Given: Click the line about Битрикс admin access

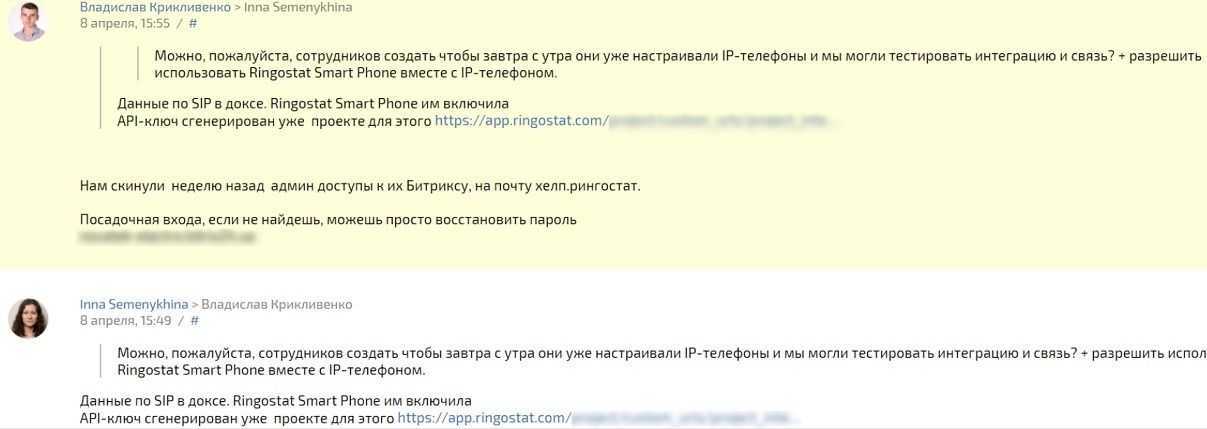Looking at the screenshot, I should pos(360,186).
